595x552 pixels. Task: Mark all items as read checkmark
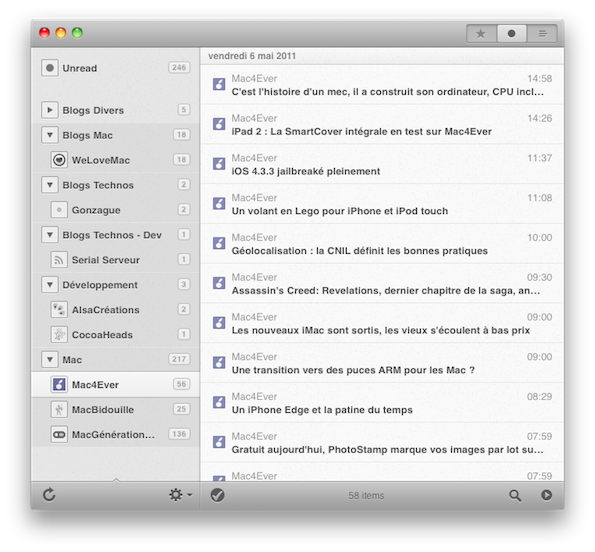[217, 495]
